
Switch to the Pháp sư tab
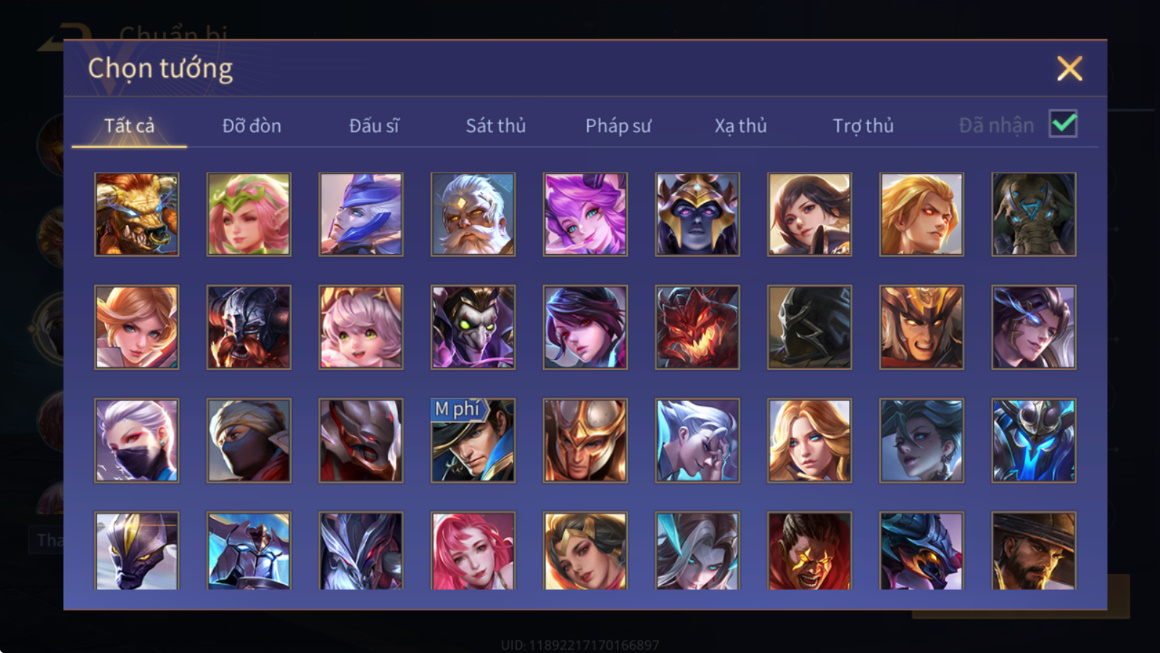618,126
